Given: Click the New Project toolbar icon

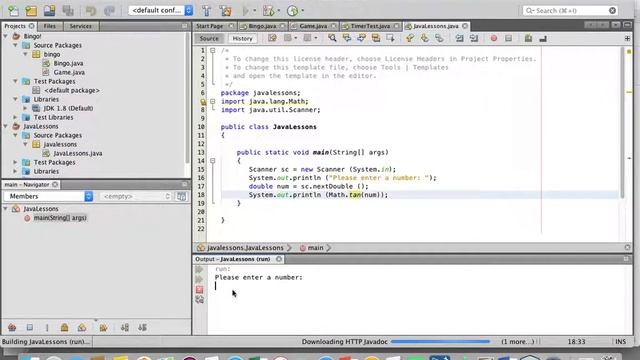Looking at the screenshot, I should pyautogui.click(x=31, y=11).
